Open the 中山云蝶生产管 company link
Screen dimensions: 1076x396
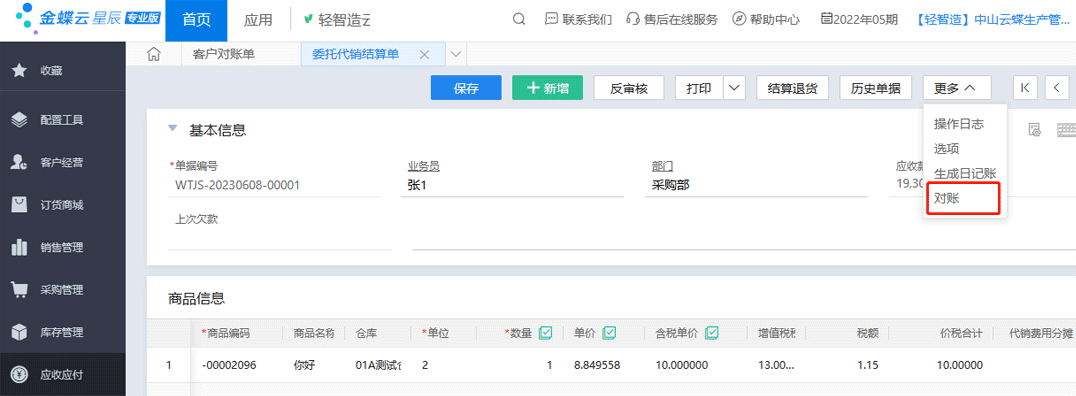click(x=992, y=19)
